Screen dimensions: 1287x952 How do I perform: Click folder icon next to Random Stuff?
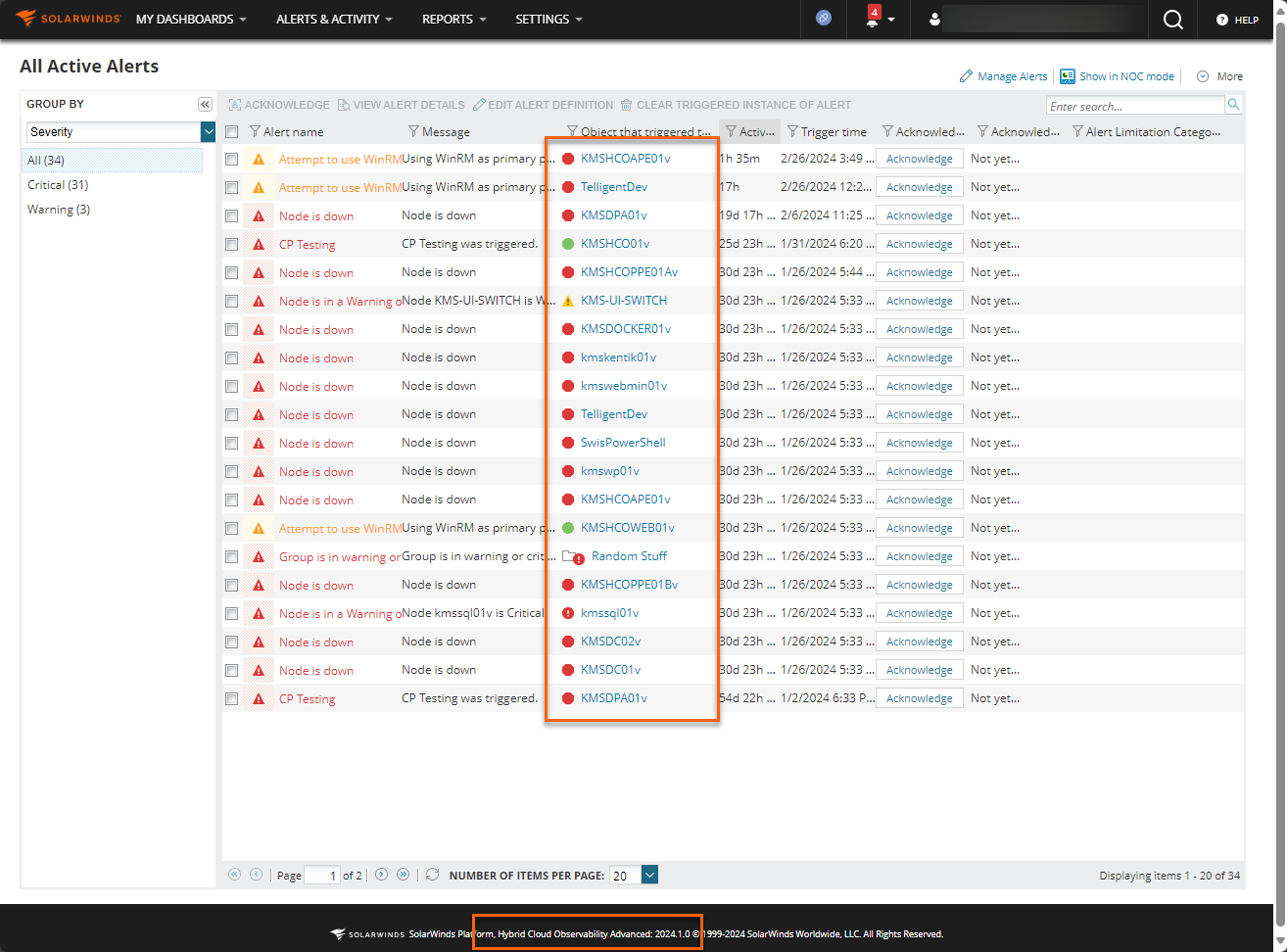573,556
